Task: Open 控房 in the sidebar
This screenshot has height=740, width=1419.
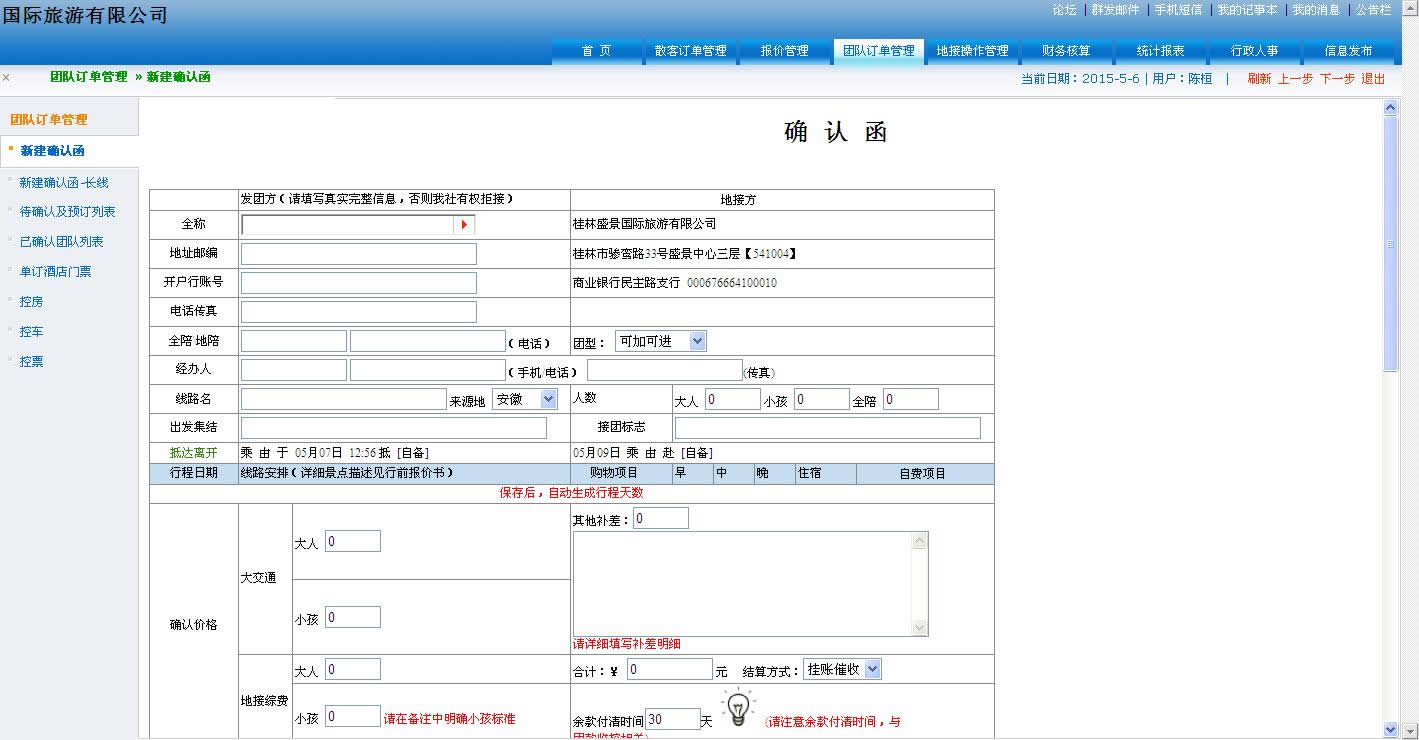Action: click(31, 302)
